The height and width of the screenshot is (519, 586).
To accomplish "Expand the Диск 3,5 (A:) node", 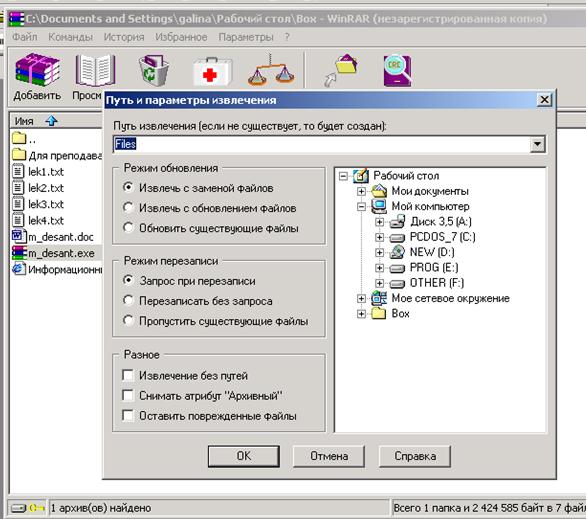I will pyautogui.click(x=379, y=222).
